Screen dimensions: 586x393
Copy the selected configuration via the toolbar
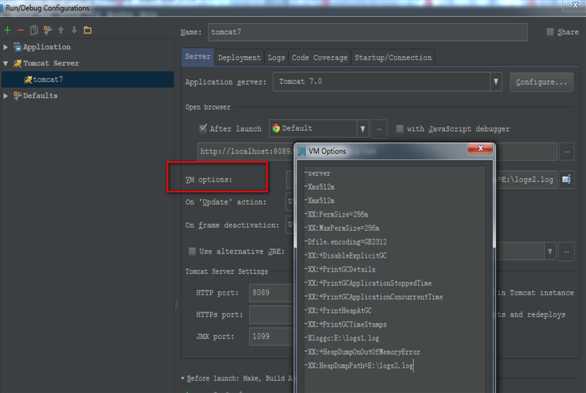tap(34, 30)
